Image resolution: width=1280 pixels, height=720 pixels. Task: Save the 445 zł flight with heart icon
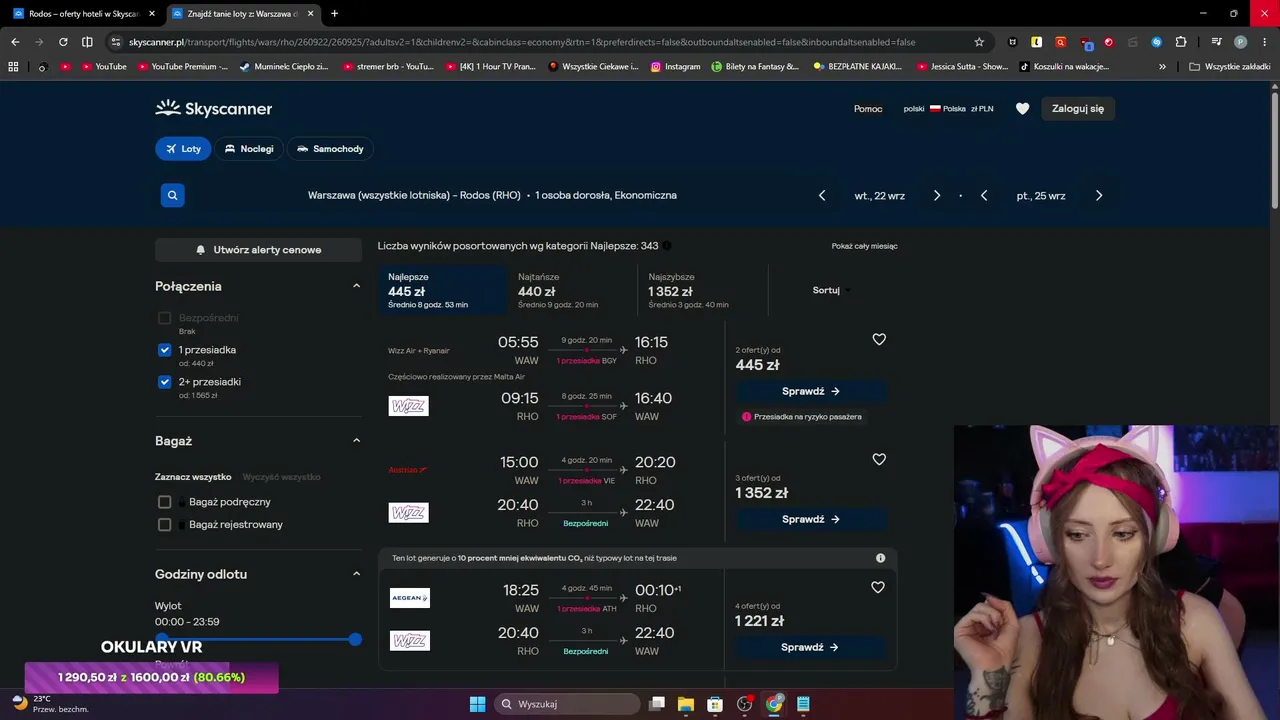click(879, 340)
